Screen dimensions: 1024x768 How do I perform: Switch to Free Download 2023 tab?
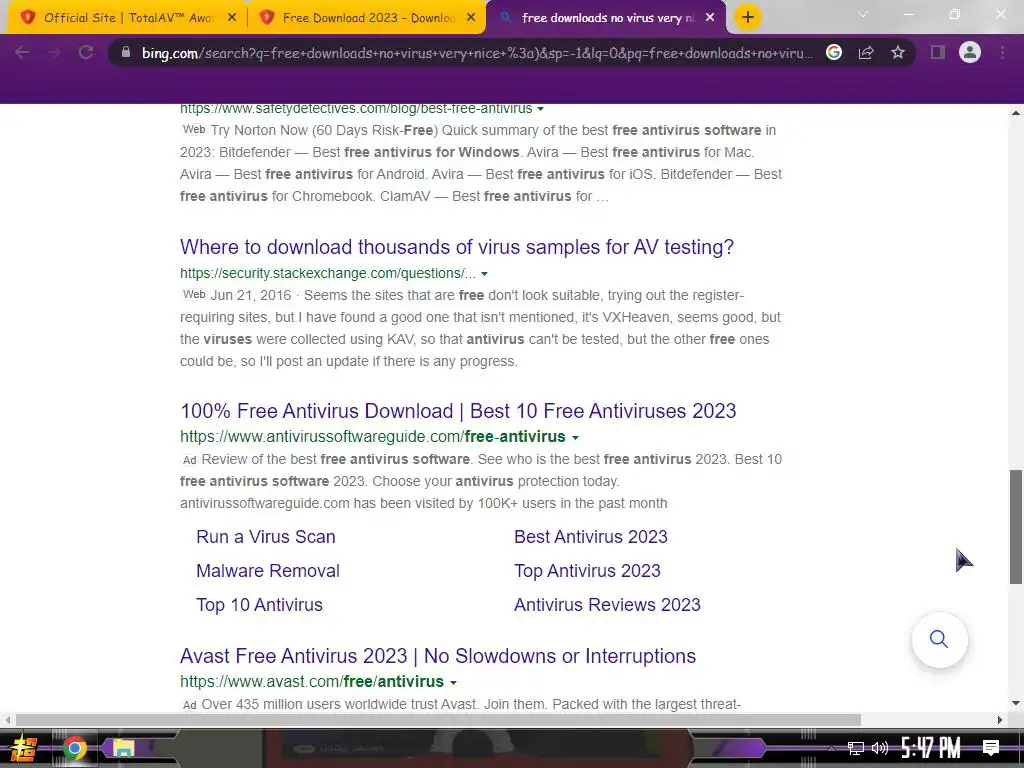(x=369, y=18)
